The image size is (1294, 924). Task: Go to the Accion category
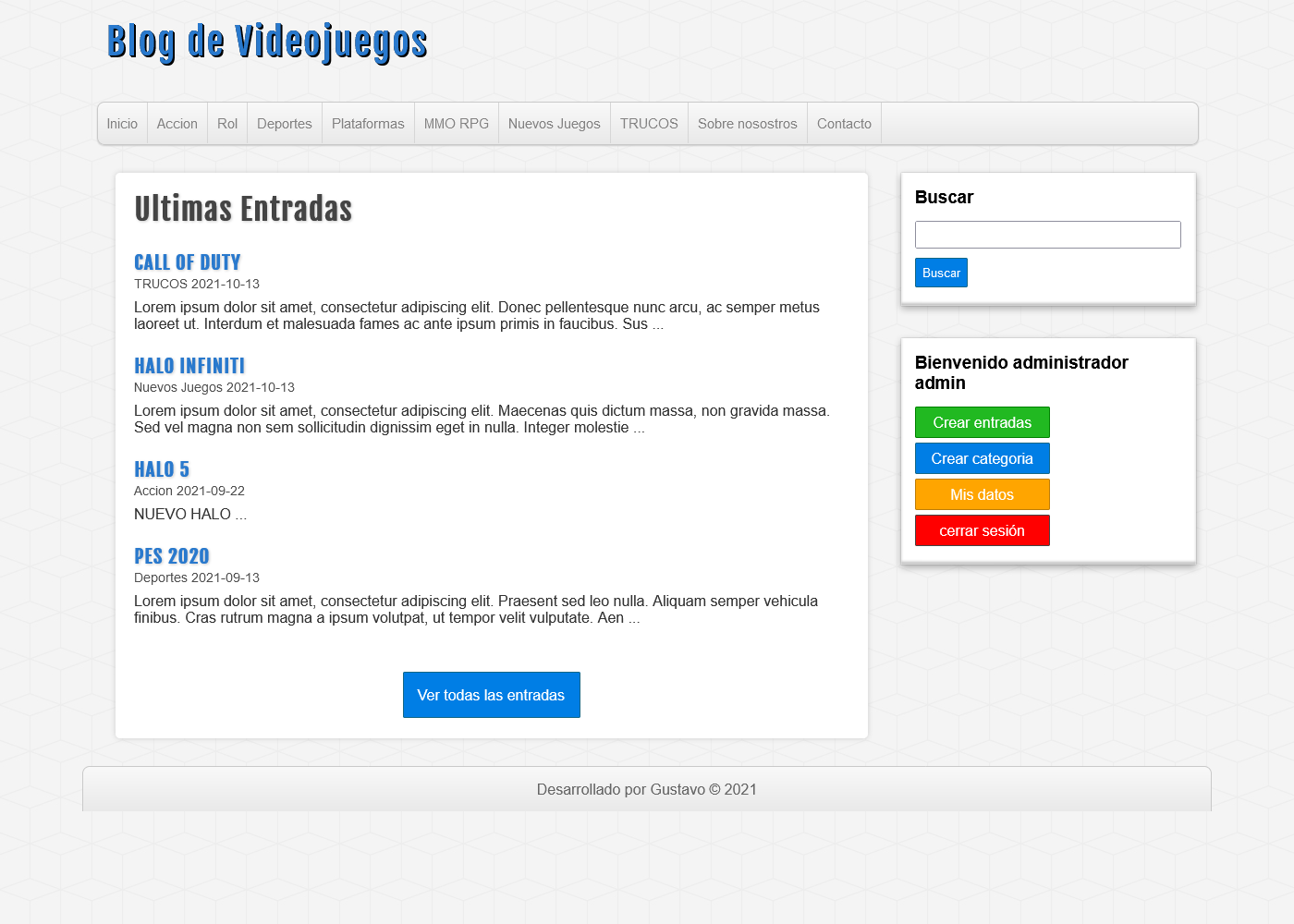pyautogui.click(x=177, y=124)
